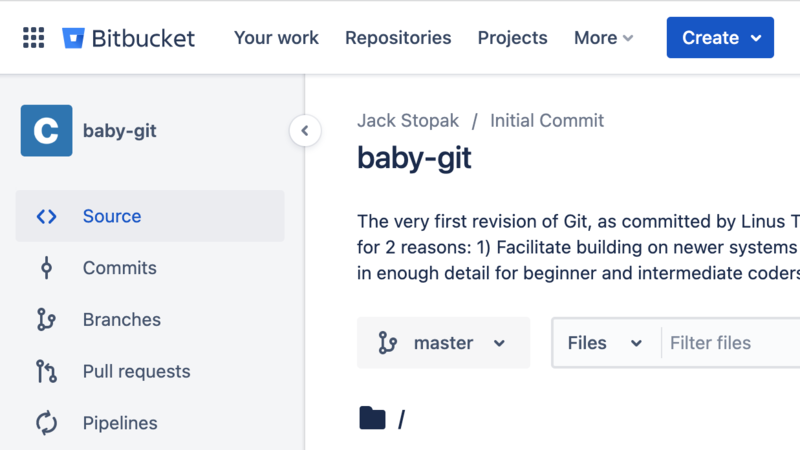Viewport: 800px width, 450px height.
Task: Click the Pipelines cycle icon
Action: click(x=46, y=423)
